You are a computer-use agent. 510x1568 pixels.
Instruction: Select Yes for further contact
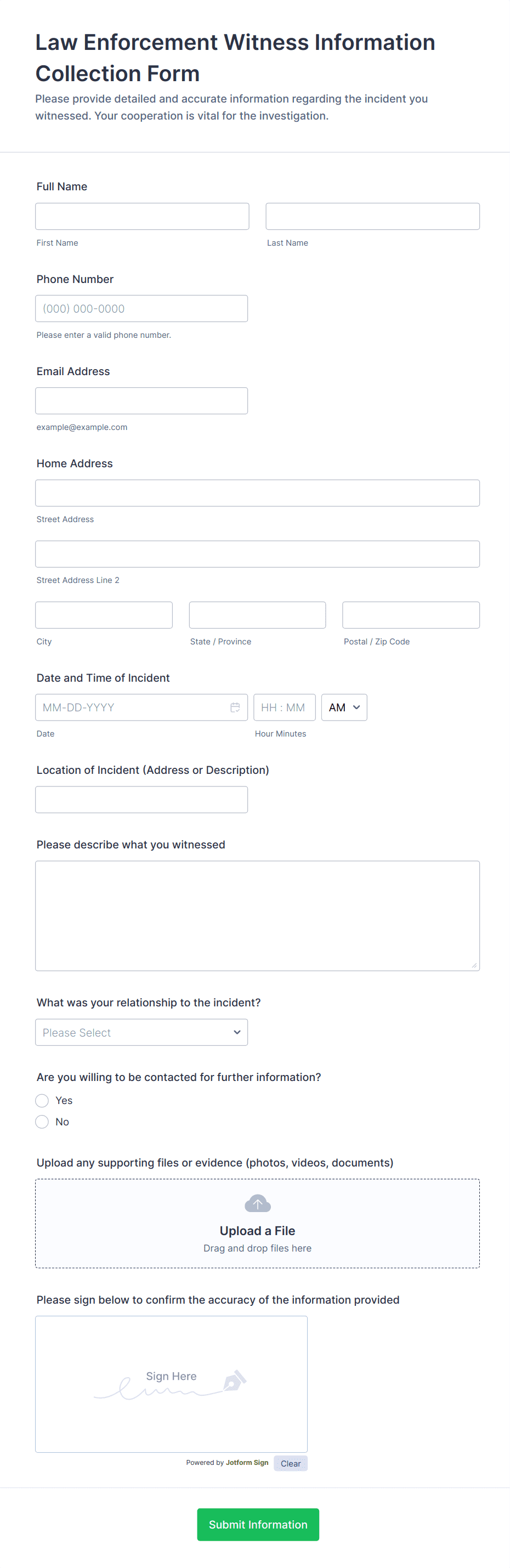(42, 1101)
